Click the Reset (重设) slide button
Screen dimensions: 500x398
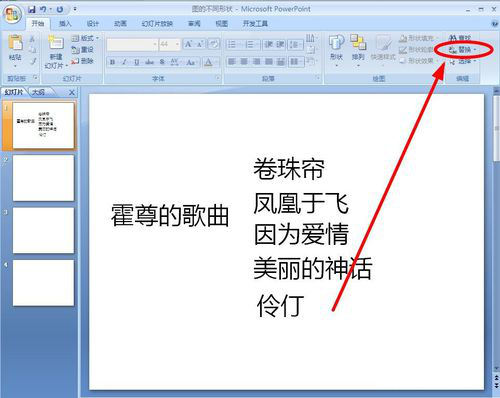83,50
